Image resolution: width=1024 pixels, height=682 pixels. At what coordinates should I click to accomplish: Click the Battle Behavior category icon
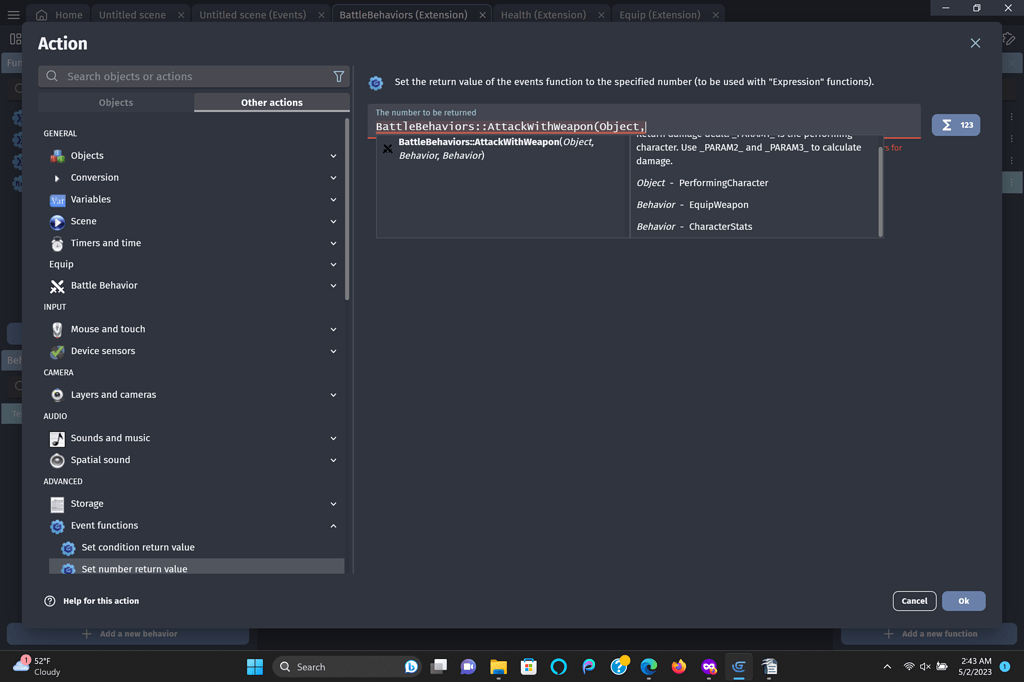coord(58,285)
